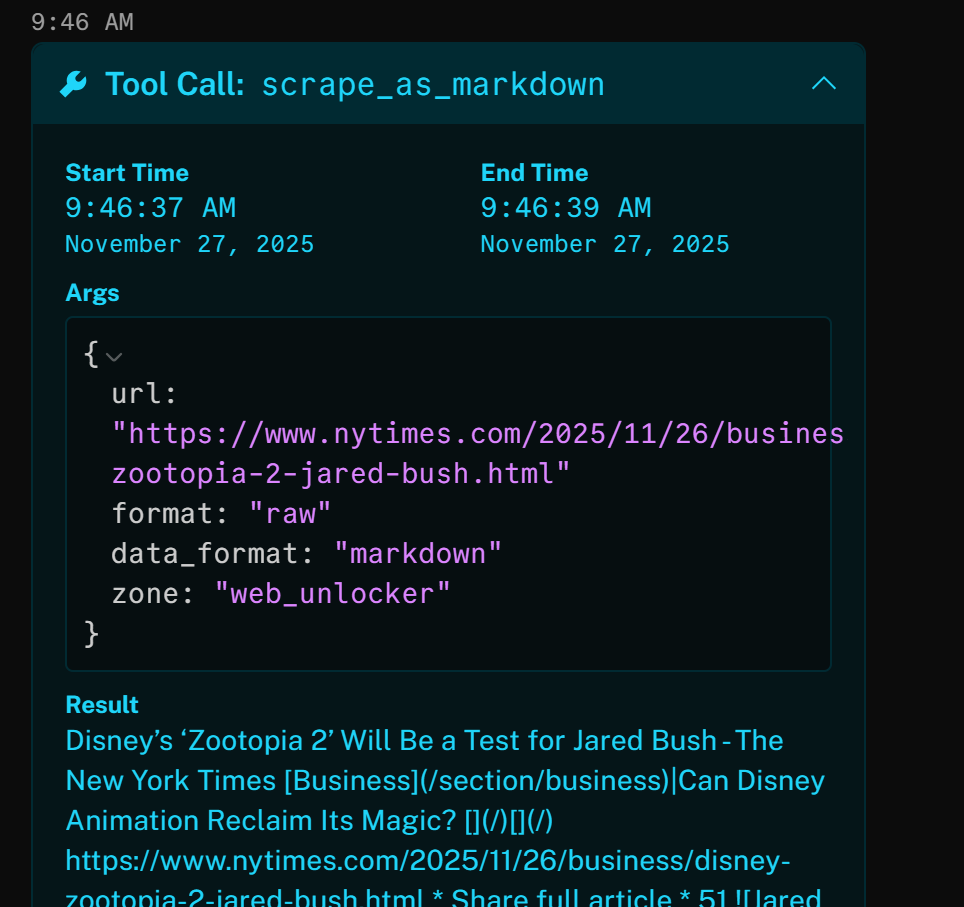Collapse the scrape_as_markdown tool call card
The image size is (964, 907).
(x=823, y=84)
